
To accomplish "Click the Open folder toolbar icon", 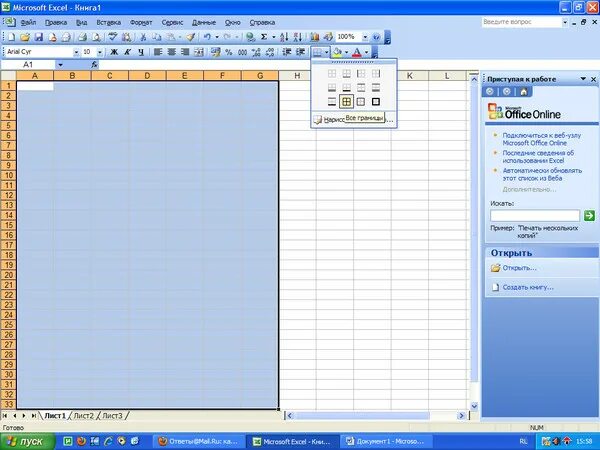I will click(25, 37).
